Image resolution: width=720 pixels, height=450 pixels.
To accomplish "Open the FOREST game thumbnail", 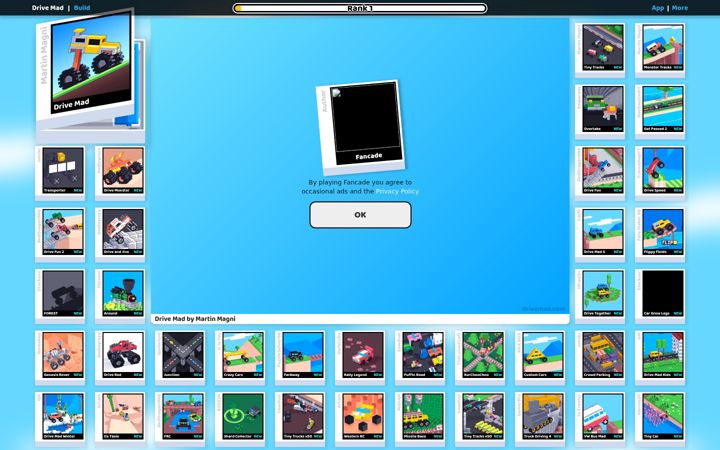I will [x=60, y=296].
